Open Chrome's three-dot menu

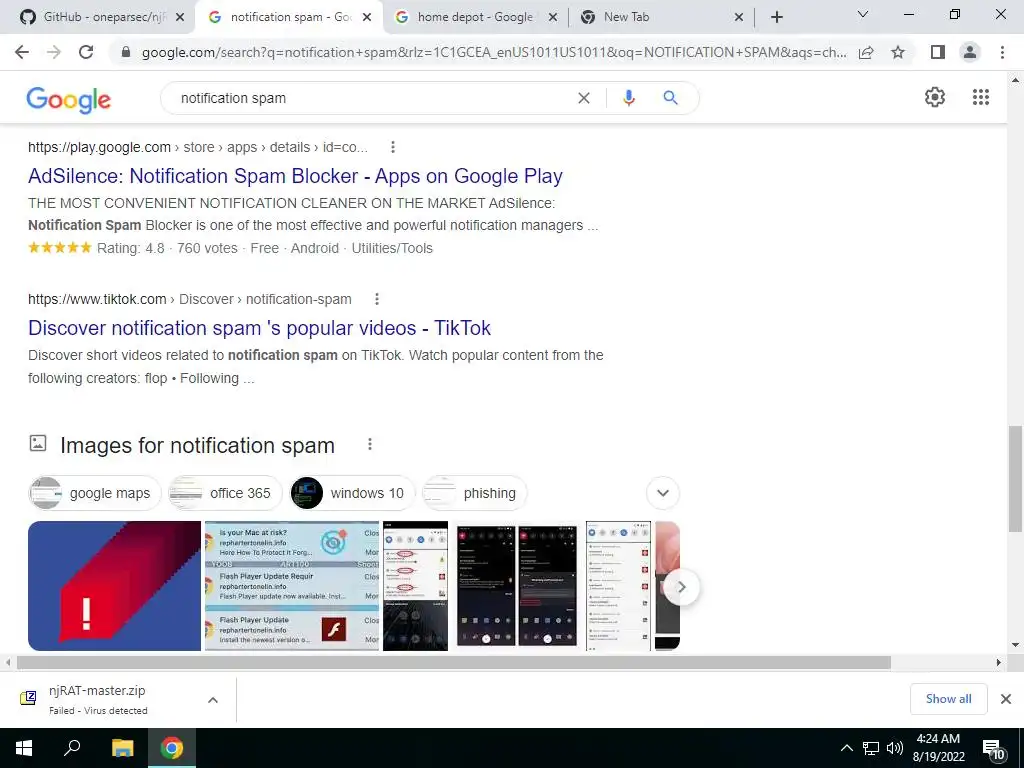pos(1002,52)
